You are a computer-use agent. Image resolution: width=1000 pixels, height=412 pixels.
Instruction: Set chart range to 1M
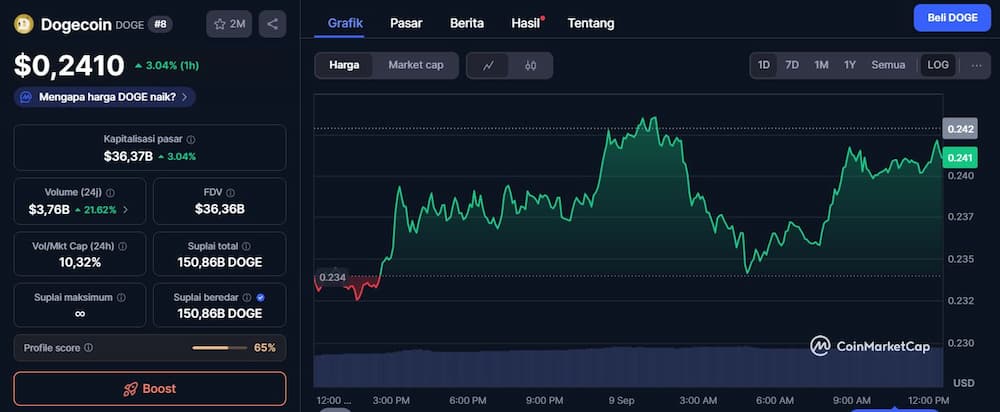821,65
